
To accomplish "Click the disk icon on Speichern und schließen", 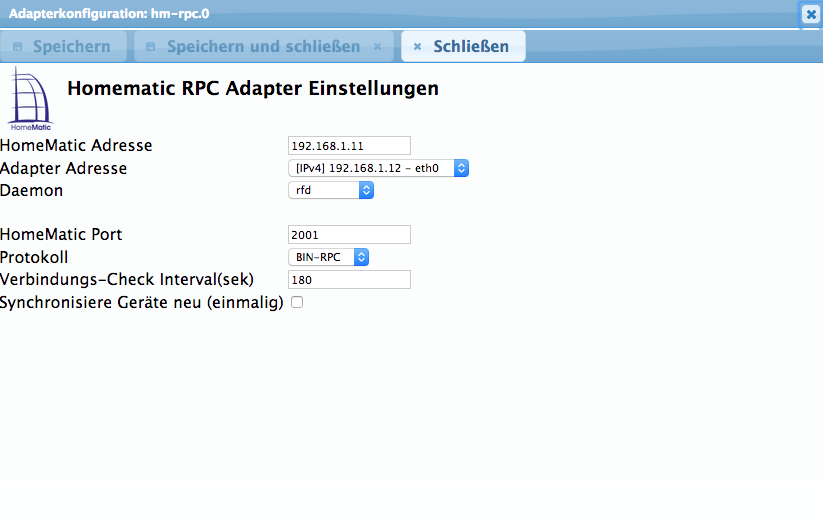I will click(x=151, y=47).
